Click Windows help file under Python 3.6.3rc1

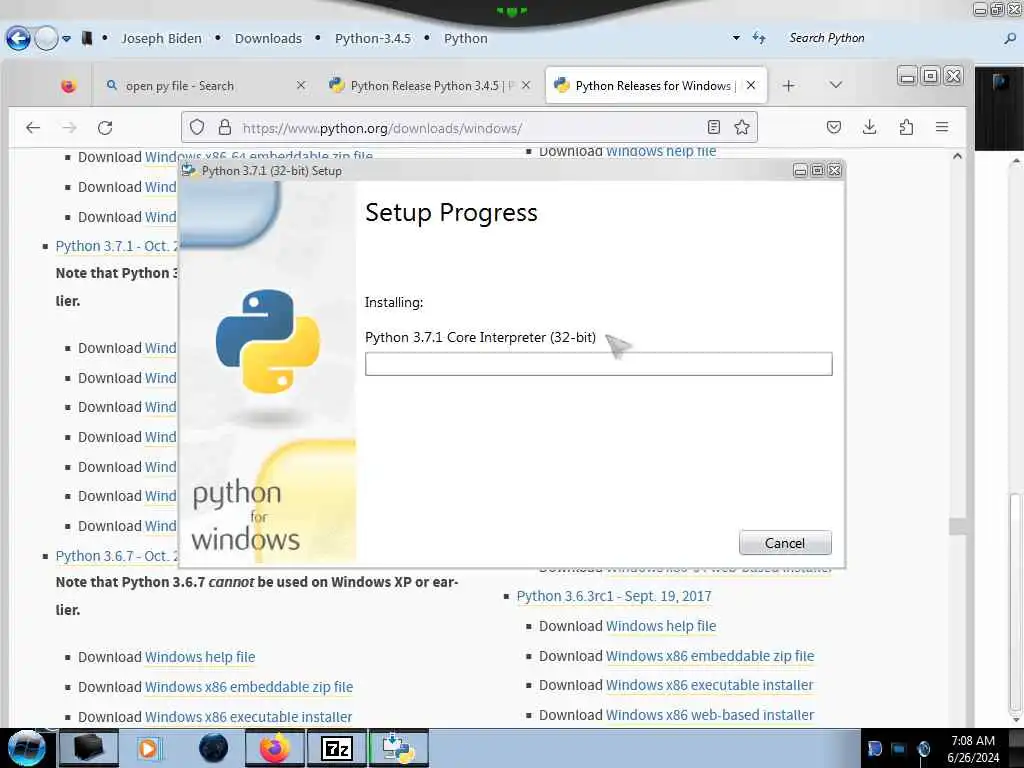[661, 626]
